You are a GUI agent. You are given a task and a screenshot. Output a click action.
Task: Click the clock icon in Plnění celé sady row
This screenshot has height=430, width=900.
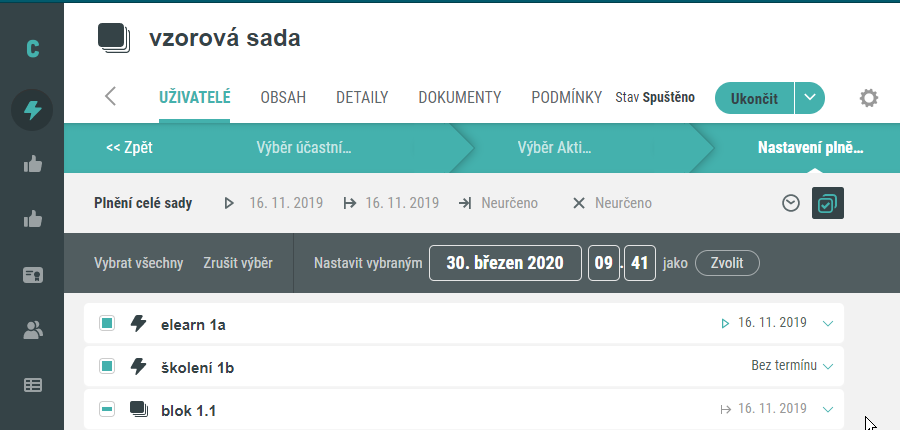(791, 203)
